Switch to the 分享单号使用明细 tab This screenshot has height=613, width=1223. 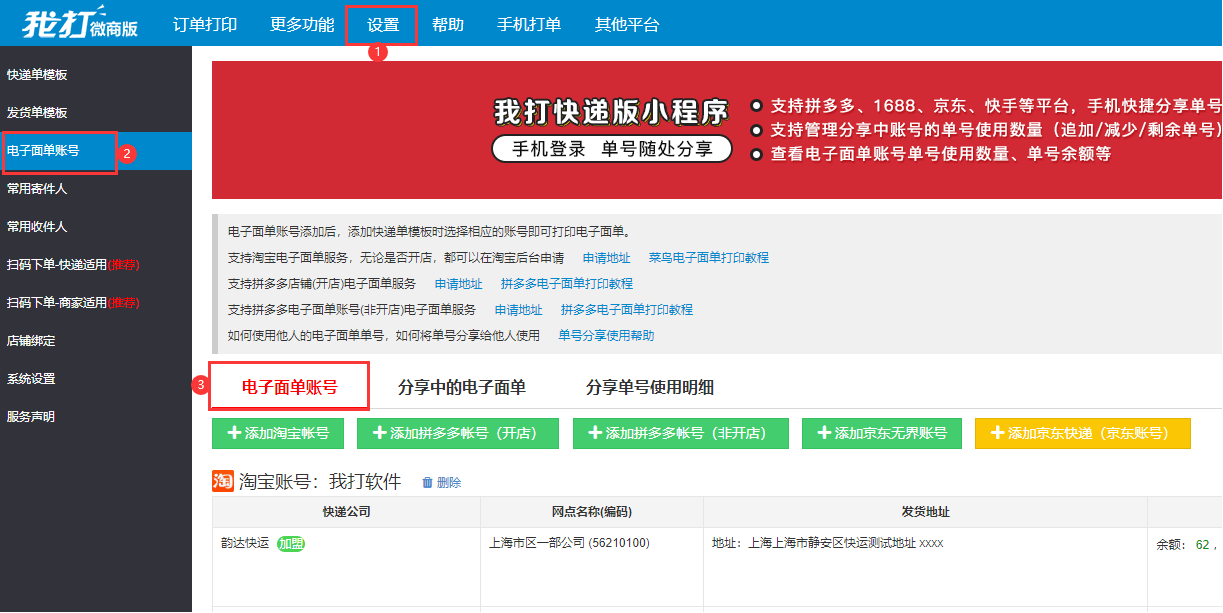click(650, 387)
